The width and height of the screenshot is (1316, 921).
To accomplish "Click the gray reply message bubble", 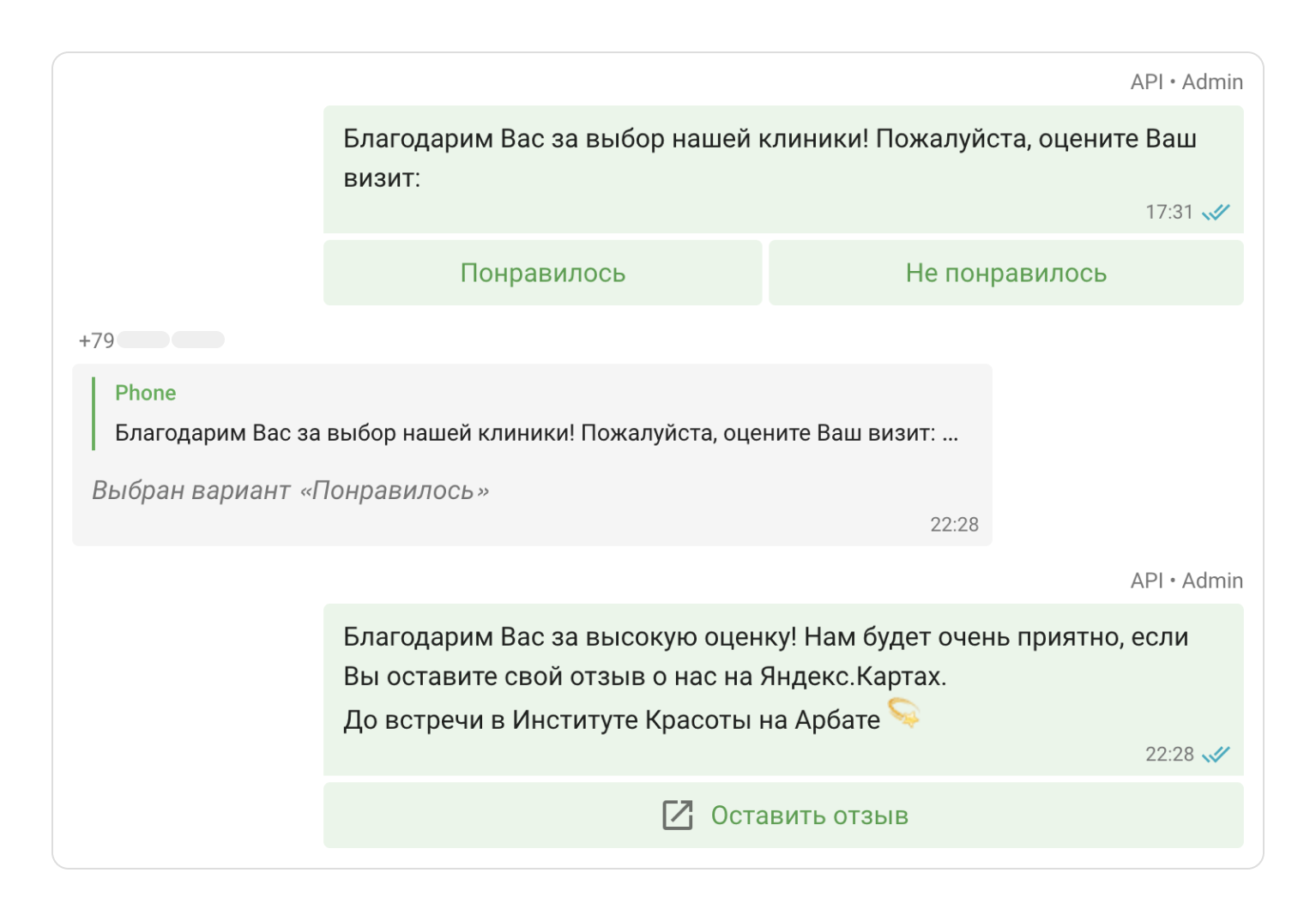I will [x=532, y=454].
